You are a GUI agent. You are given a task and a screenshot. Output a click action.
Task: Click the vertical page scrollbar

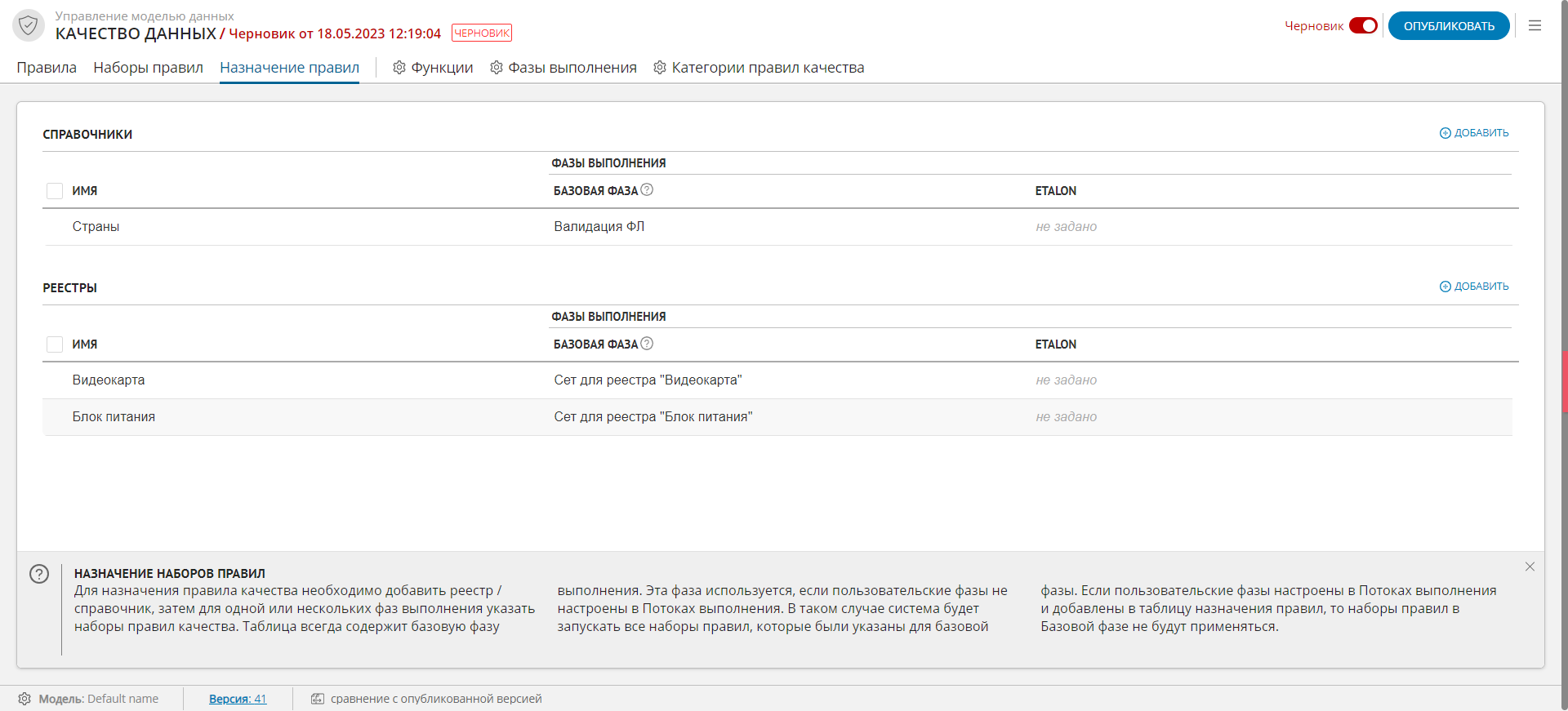point(1565,355)
